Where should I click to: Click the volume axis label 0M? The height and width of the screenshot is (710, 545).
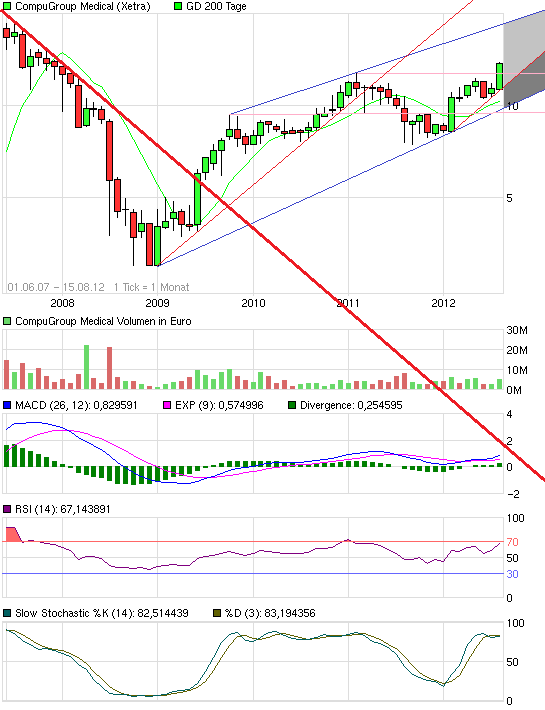514,390
